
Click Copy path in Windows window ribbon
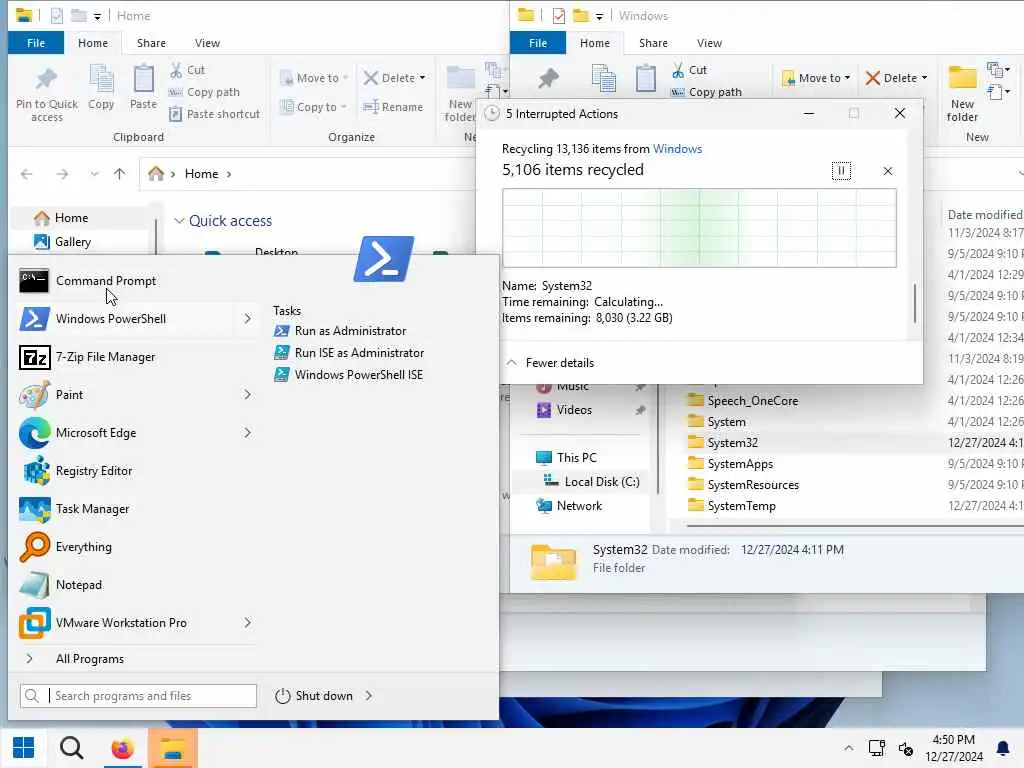[707, 92]
